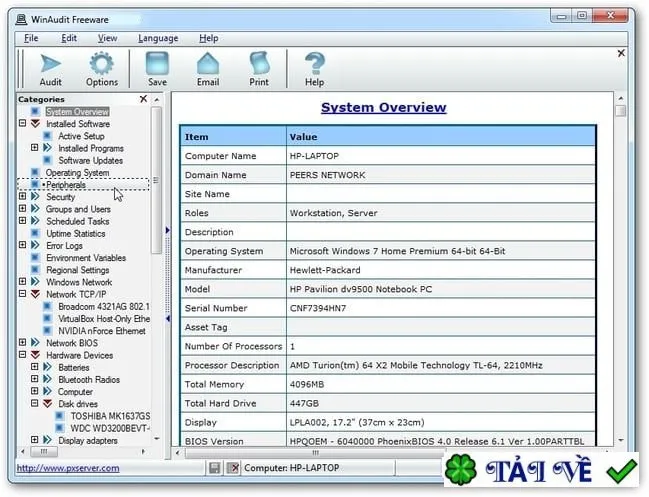Open the Options gear icon
Screen dimensions: 649x497
pos(102,64)
